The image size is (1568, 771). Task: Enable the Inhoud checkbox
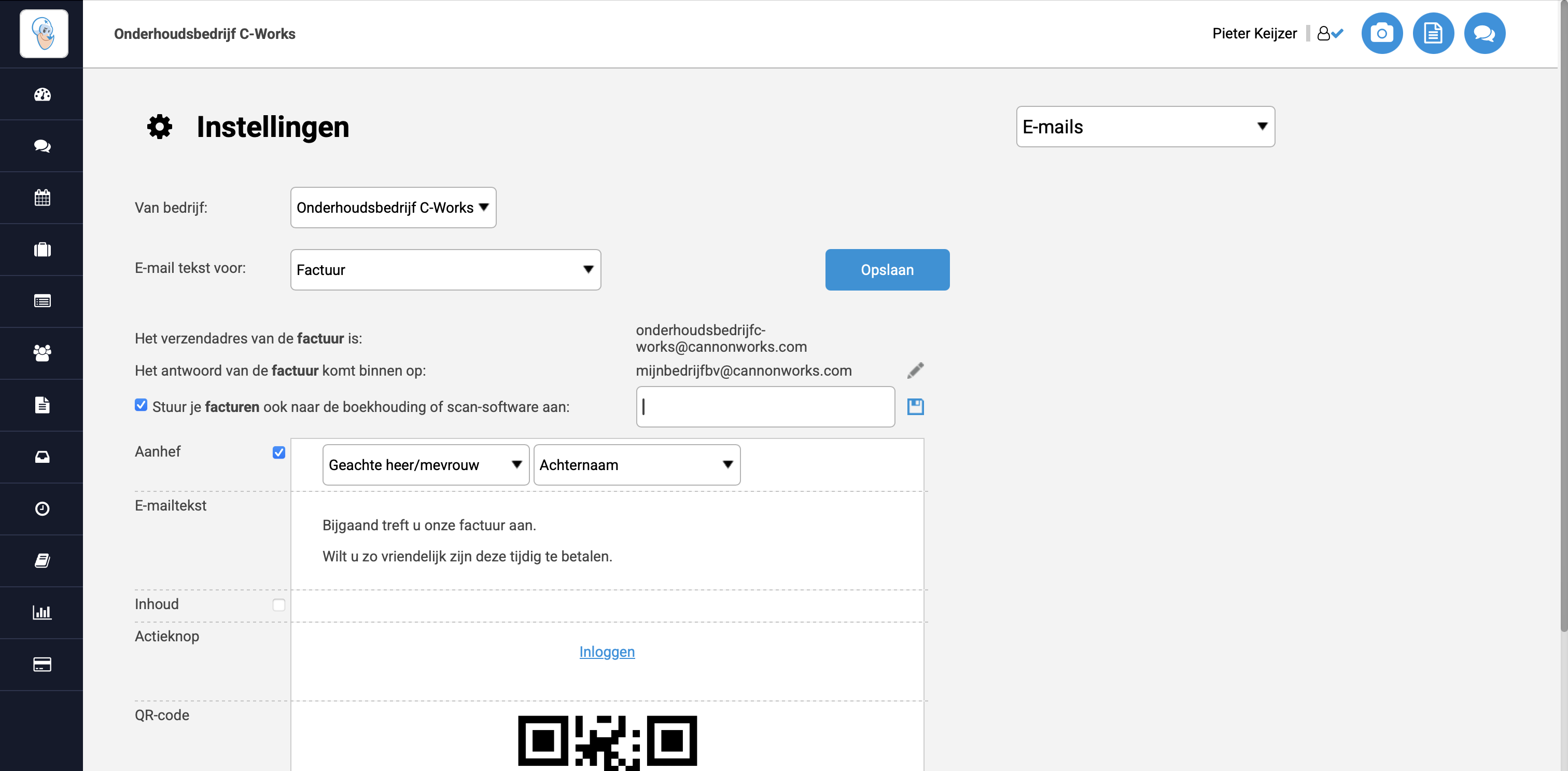click(x=279, y=605)
